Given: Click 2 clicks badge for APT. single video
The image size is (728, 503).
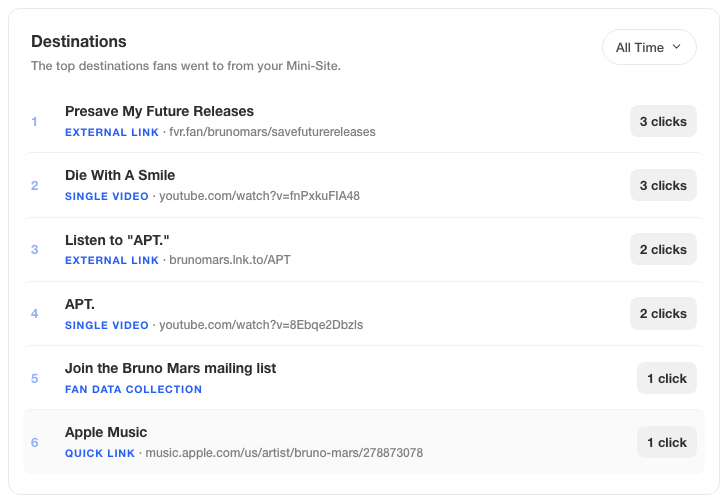Looking at the screenshot, I should [663, 314].
